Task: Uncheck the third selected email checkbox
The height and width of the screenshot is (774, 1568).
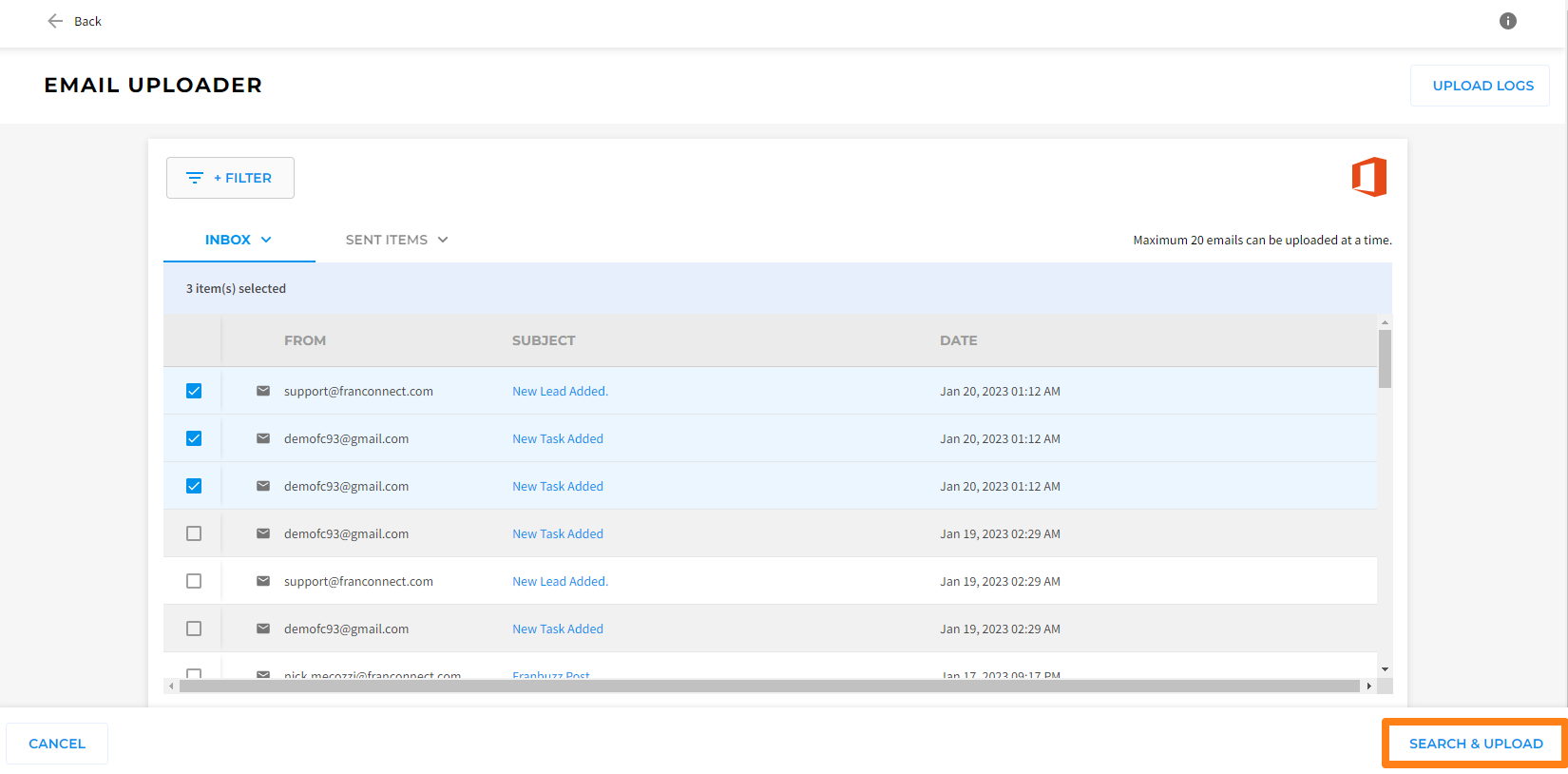Action: (194, 486)
